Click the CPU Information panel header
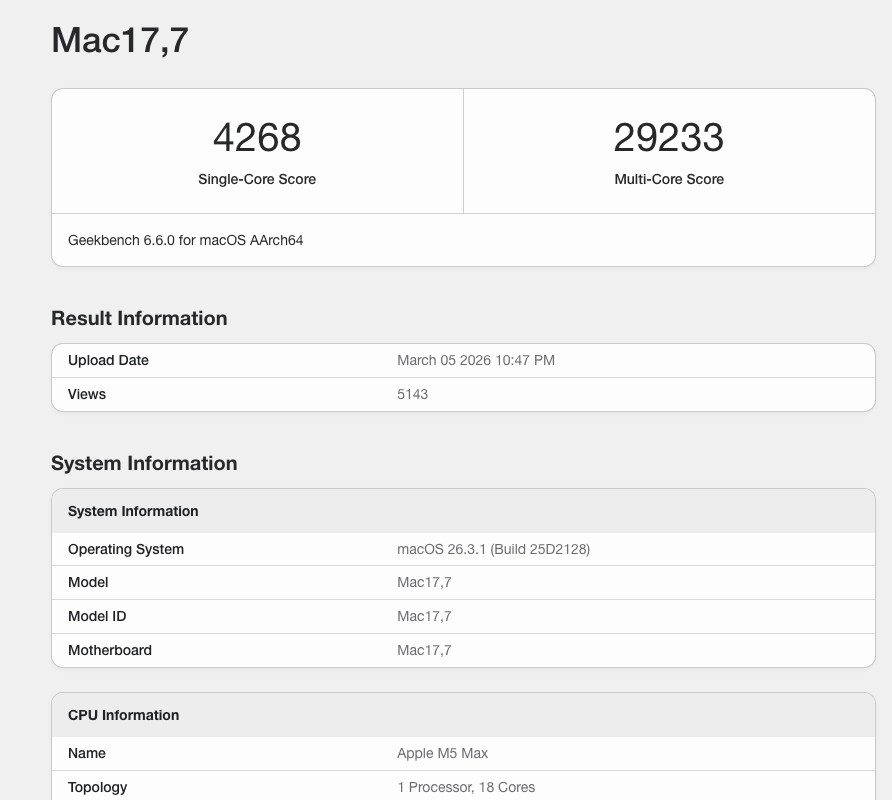The image size is (892, 800). 123,715
